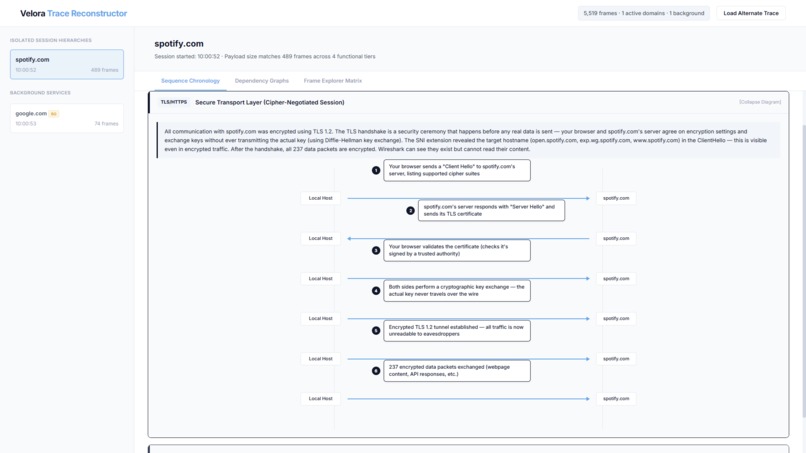806x453 pixels.
Task: Click the right-side vertical scrollbar
Action: [803, 270]
